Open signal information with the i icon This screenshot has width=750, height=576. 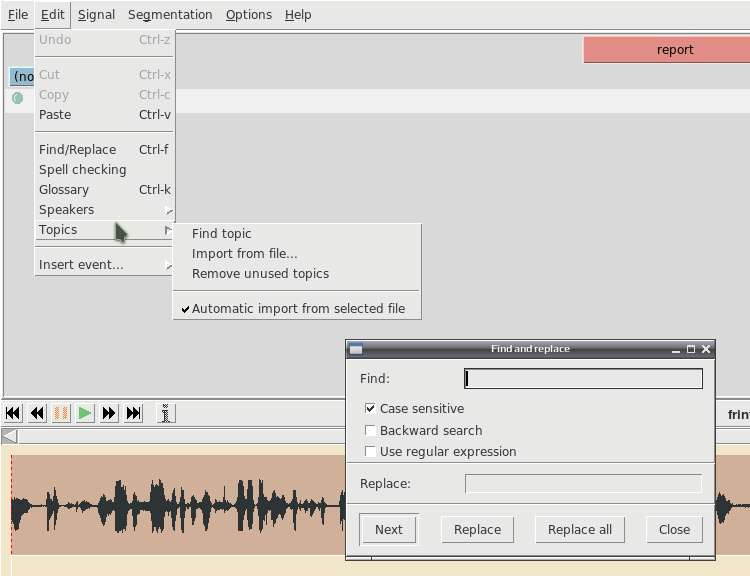166,413
